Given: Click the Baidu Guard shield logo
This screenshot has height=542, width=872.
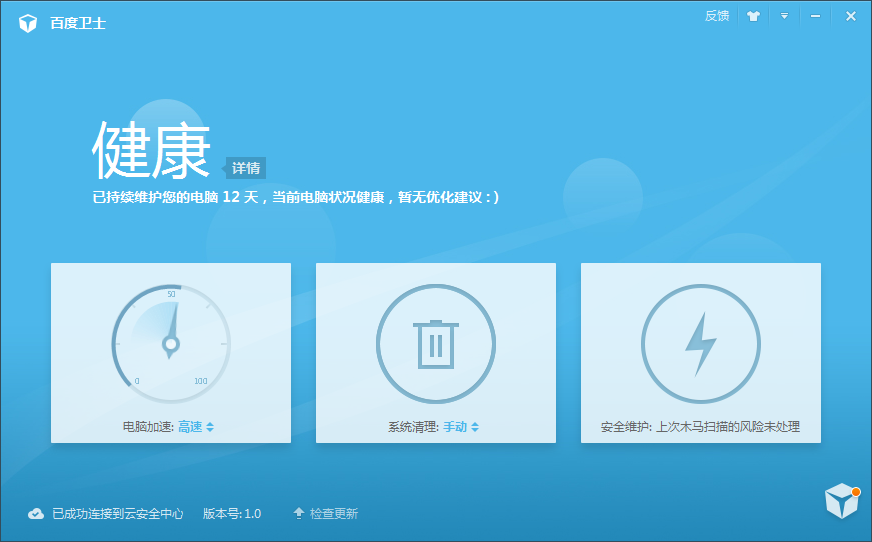Looking at the screenshot, I should click(x=28, y=22).
